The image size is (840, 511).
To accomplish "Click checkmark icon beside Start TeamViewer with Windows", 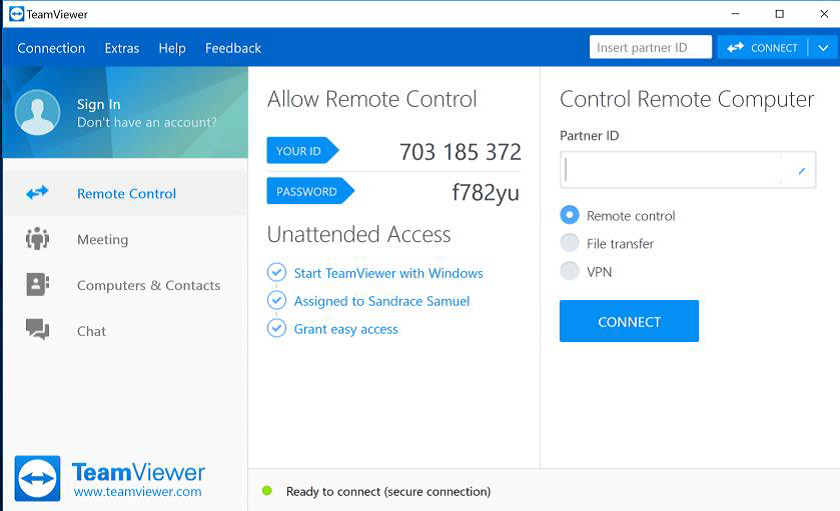I will tap(276, 273).
